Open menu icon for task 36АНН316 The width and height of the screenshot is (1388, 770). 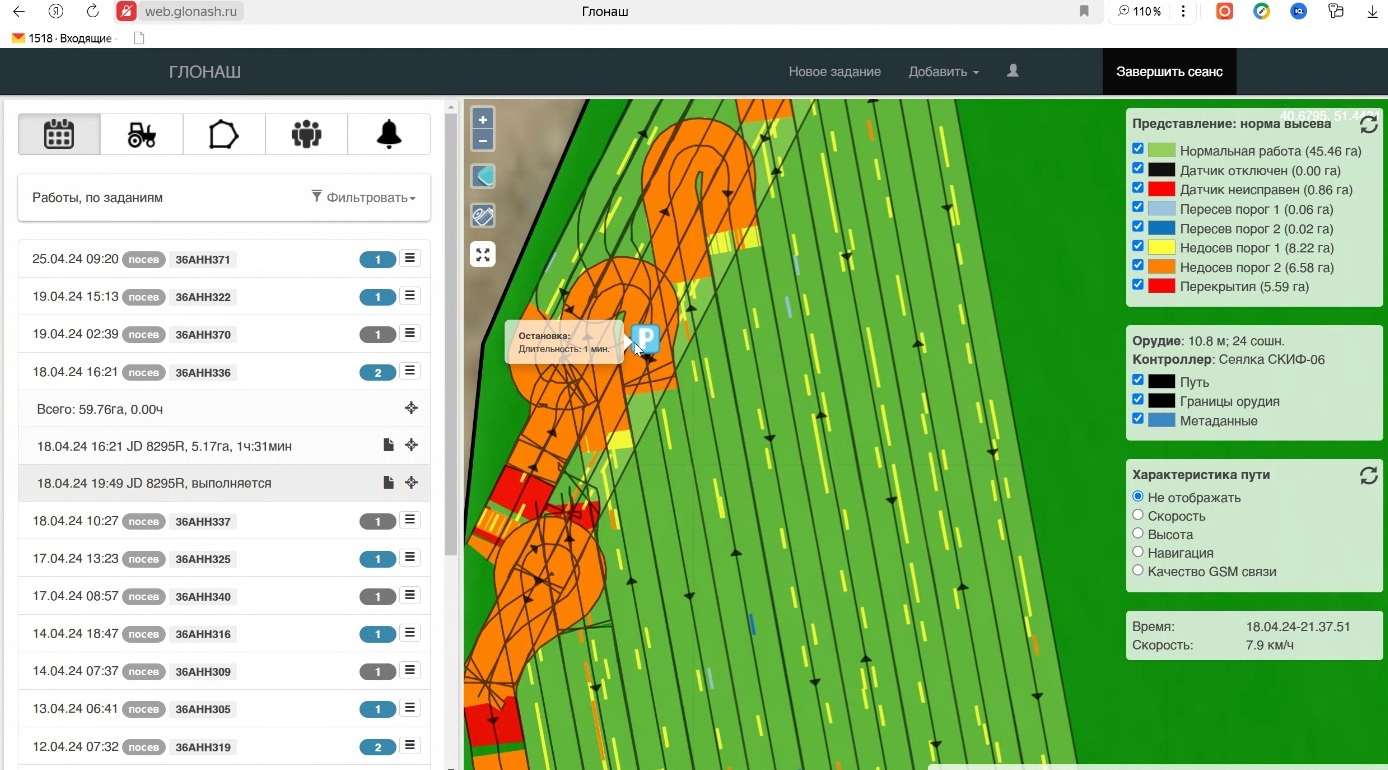point(409,633)
